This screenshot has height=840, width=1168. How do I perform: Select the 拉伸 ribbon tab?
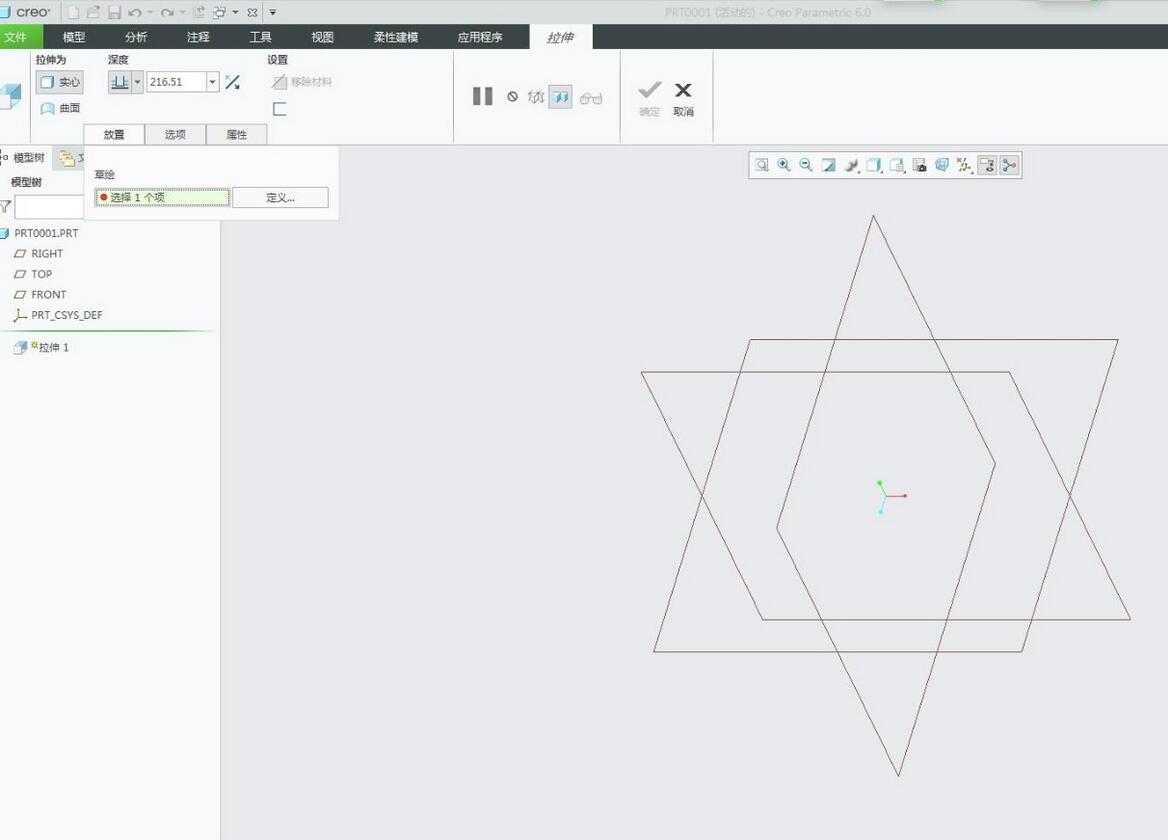[560, 37]
